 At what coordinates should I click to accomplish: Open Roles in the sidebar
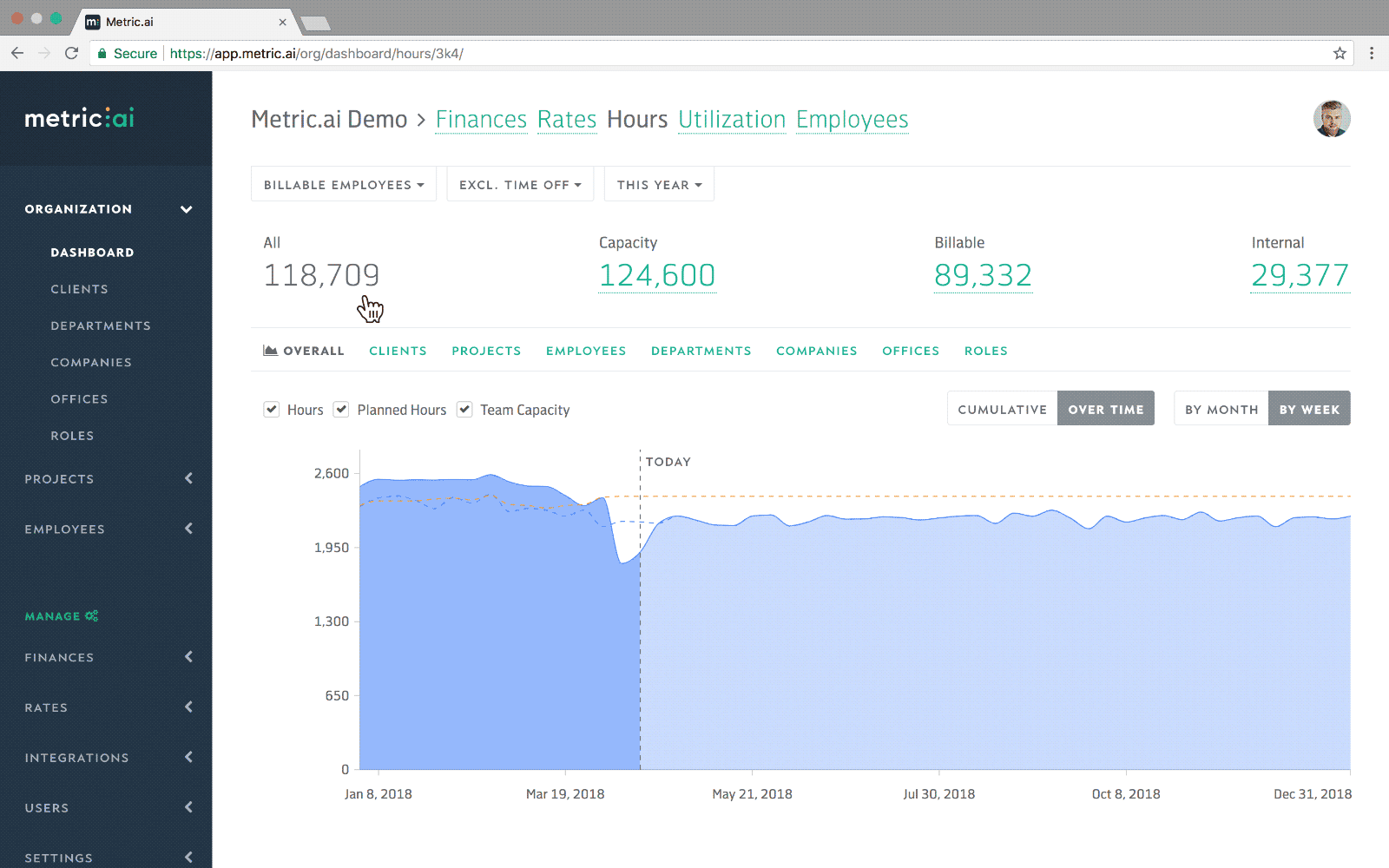tap(72, 436)
